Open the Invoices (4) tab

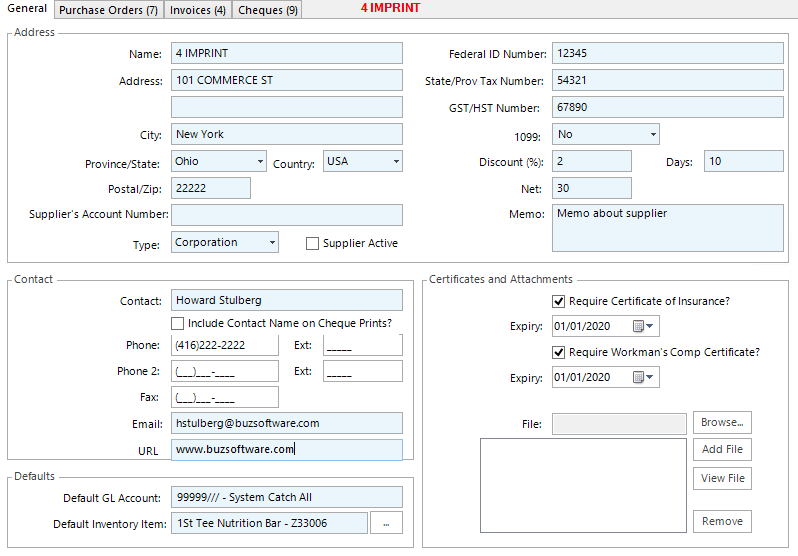click(197, 10)
